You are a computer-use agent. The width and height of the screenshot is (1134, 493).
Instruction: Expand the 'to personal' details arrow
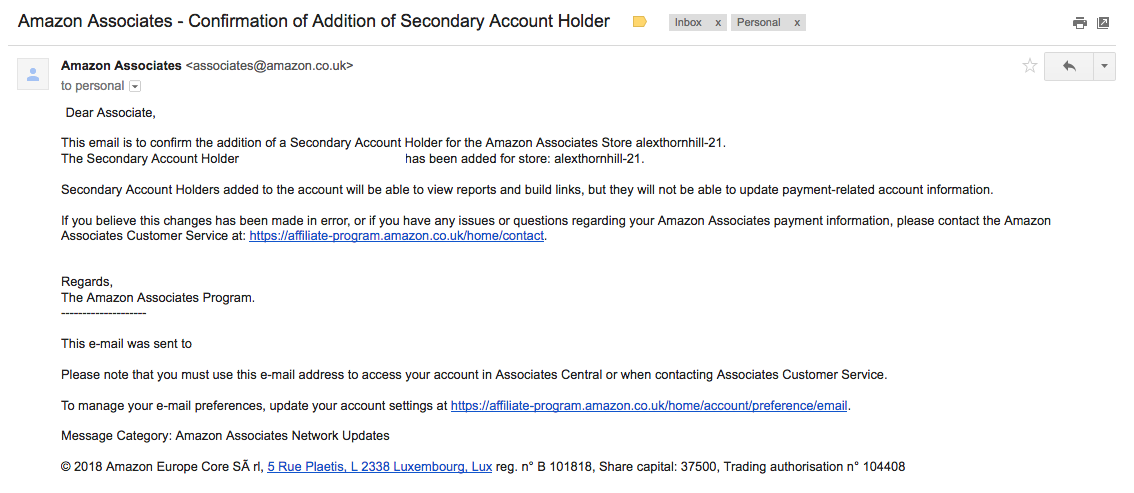[x=135, y=86]
